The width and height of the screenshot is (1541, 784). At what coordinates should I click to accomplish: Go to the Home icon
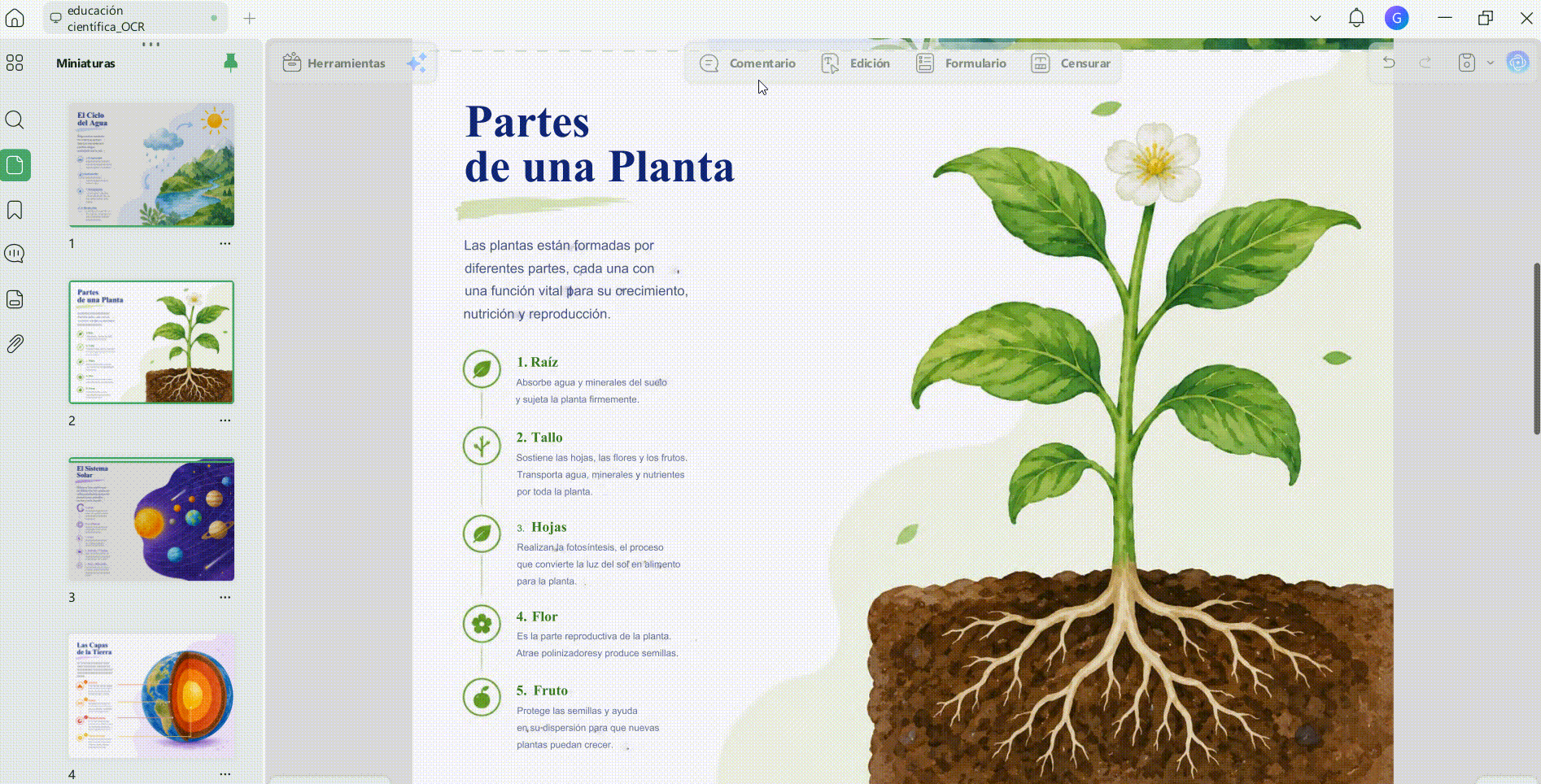click(x=15, y=18)
